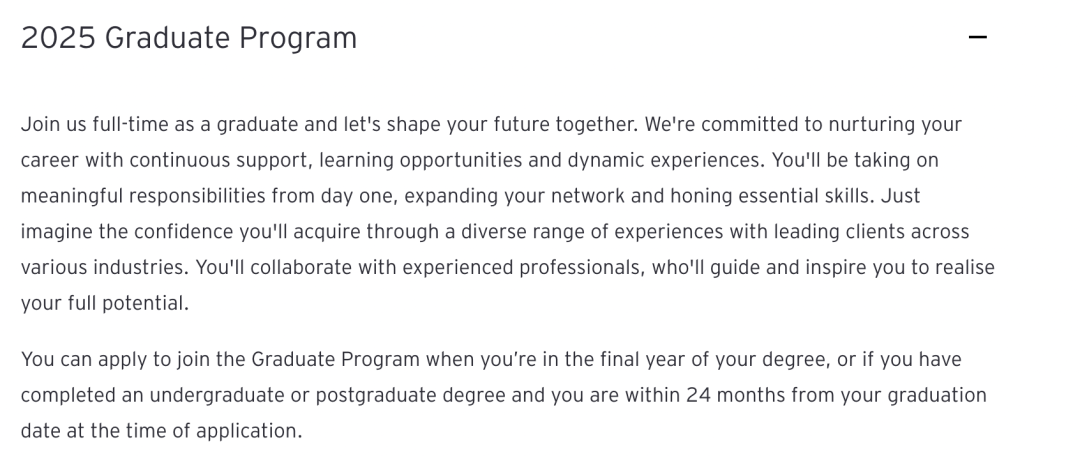
Task: Click the phrase "meaningful responsibilities"
Action: point(143,196)
